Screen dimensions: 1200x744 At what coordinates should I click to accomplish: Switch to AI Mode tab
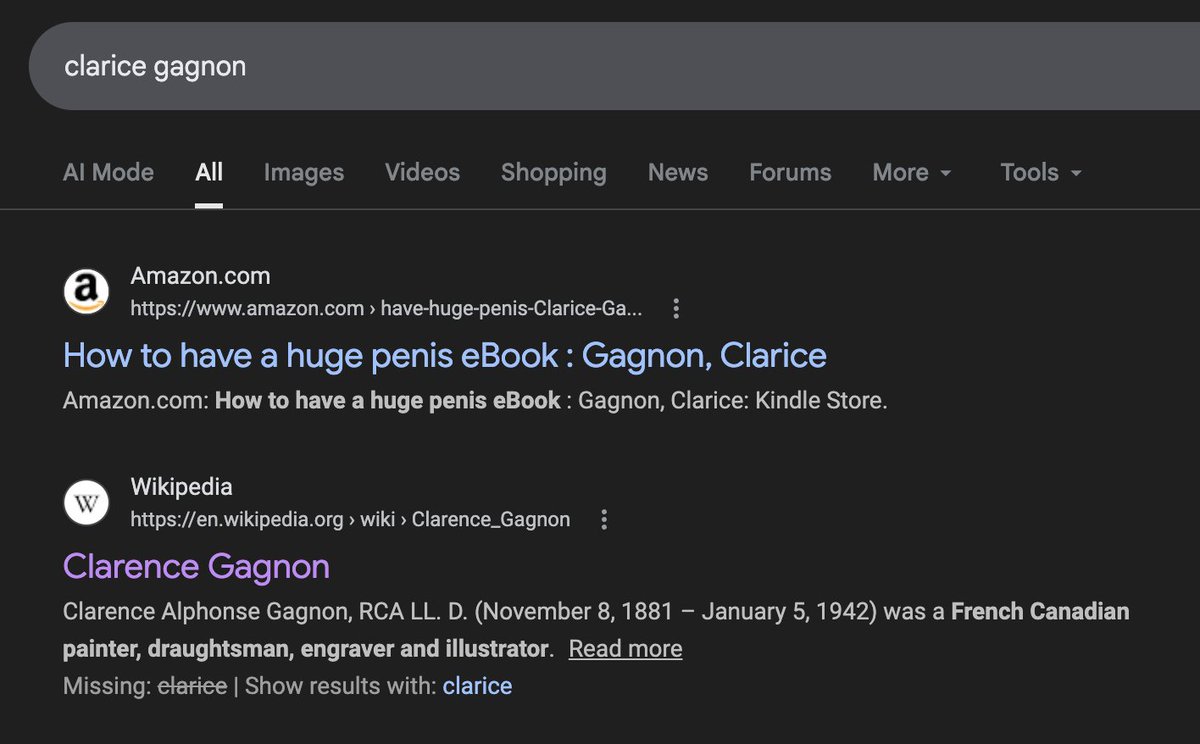[108, 172]
